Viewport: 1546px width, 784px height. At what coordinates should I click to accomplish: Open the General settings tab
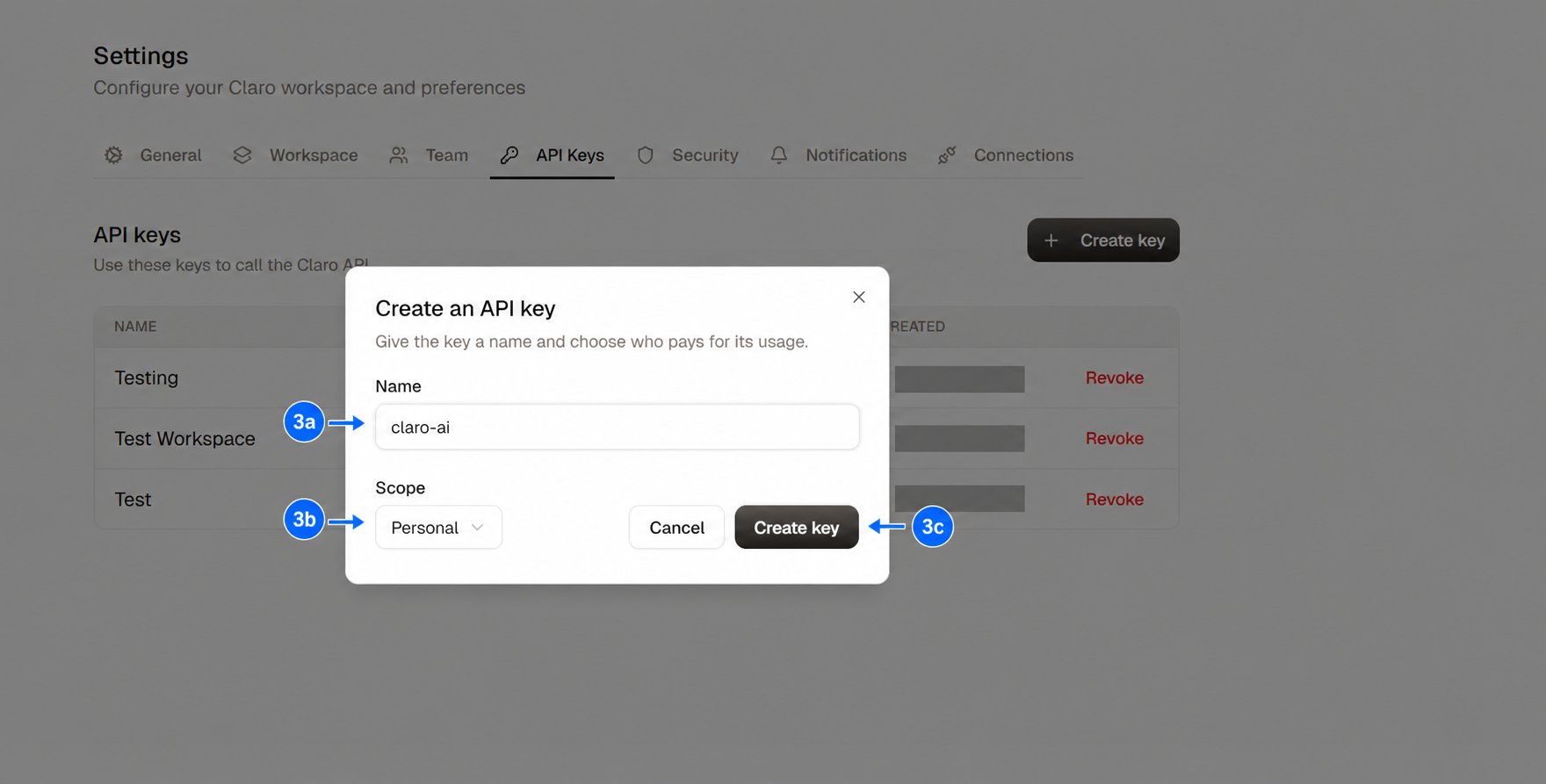click(x=153, y=155)
